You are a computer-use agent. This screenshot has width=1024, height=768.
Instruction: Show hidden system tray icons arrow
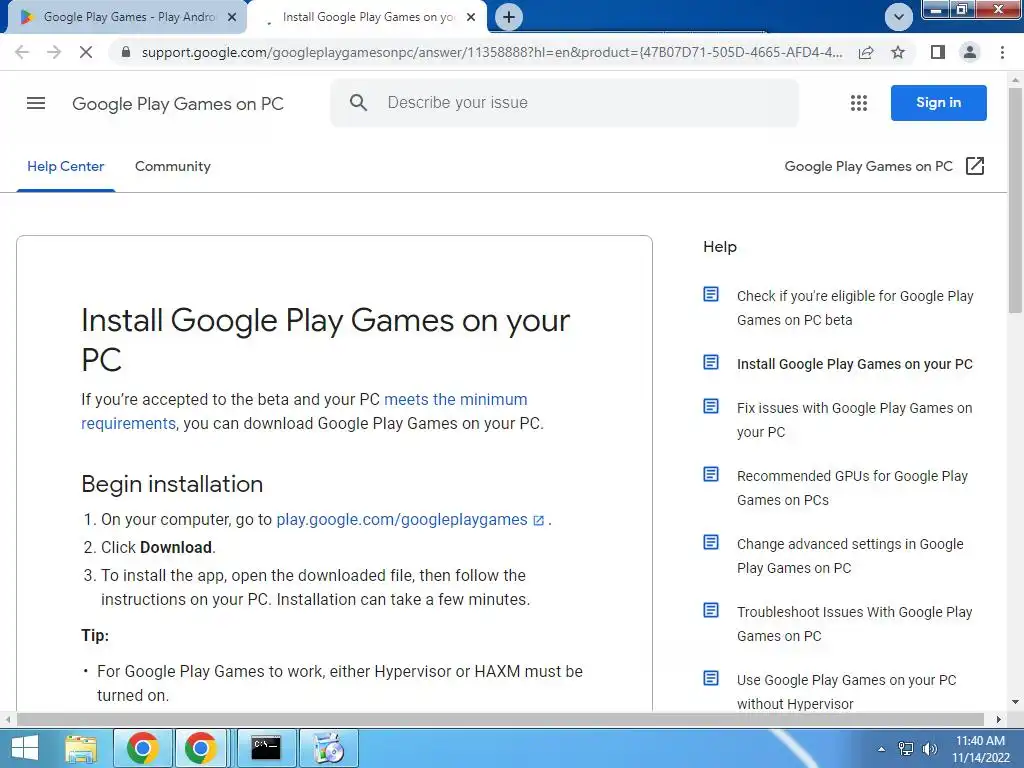coord(881,749)
